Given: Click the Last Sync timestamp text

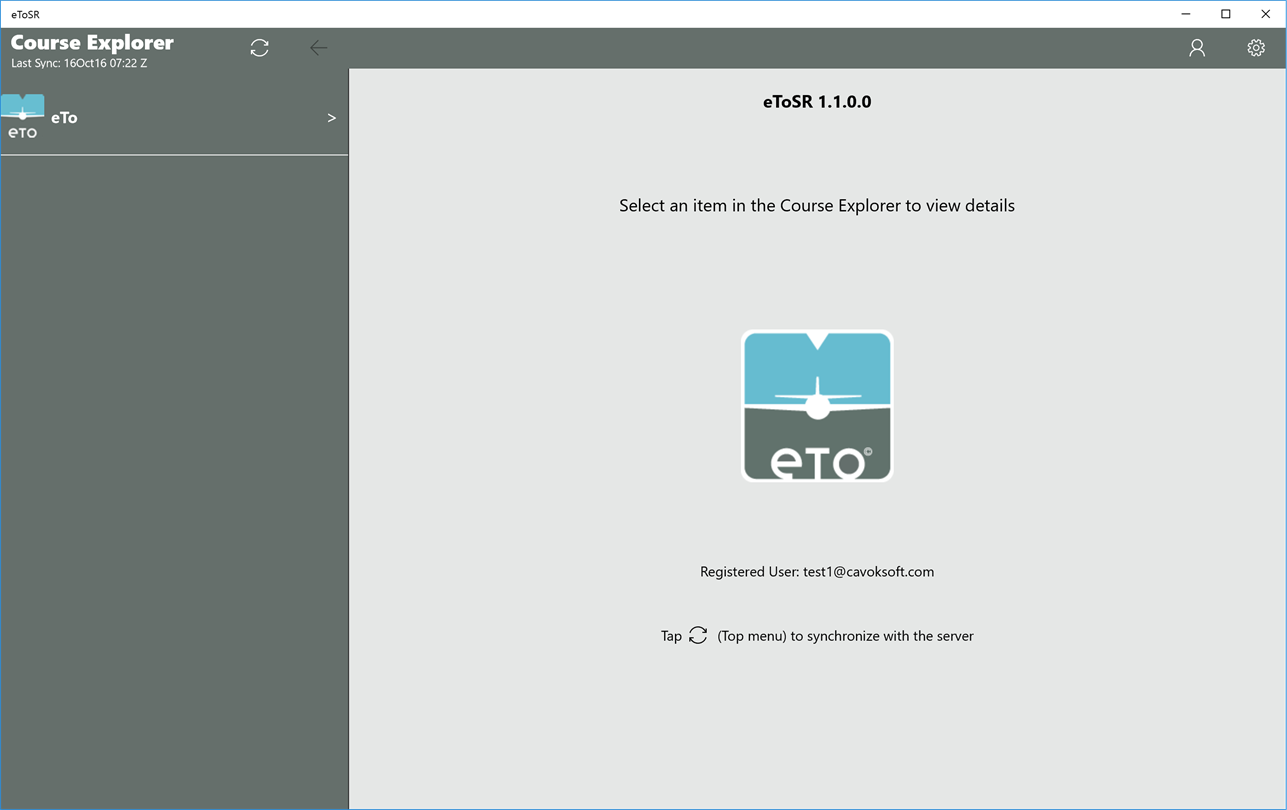Looking at the screenshot, I should [x=79, y=63].
